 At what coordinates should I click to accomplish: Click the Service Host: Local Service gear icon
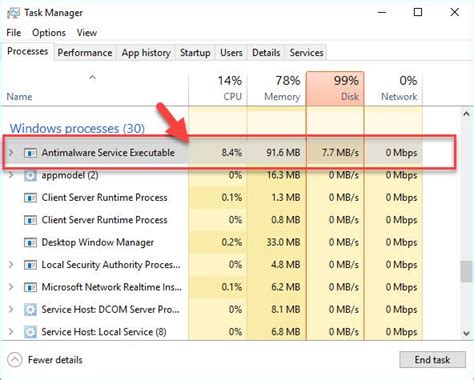[30, 332]
